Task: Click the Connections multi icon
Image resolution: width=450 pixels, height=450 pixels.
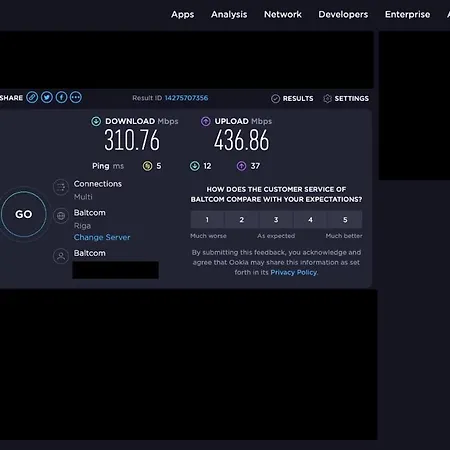Action: tap(61, 187)
